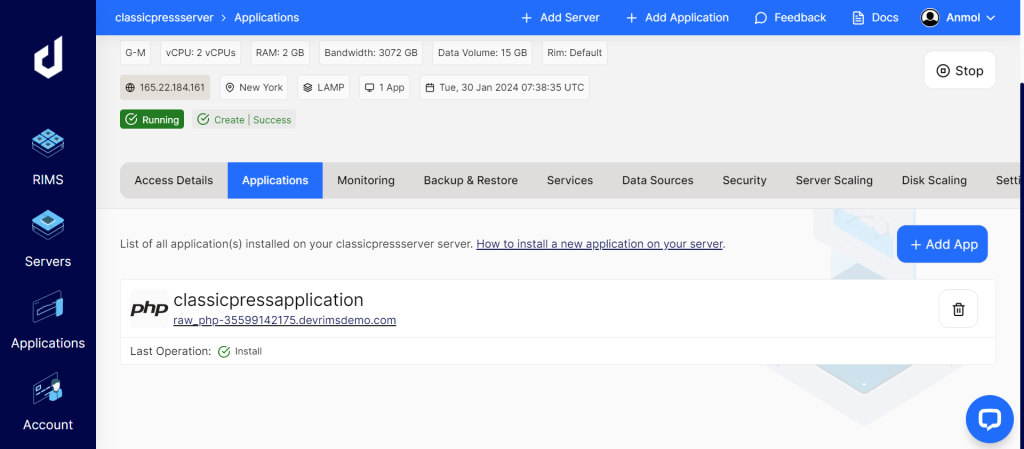Select the Access Details tab
The width and height of the screenshot is (1024, 449).
pyautogui.click(x=174, y=180)
